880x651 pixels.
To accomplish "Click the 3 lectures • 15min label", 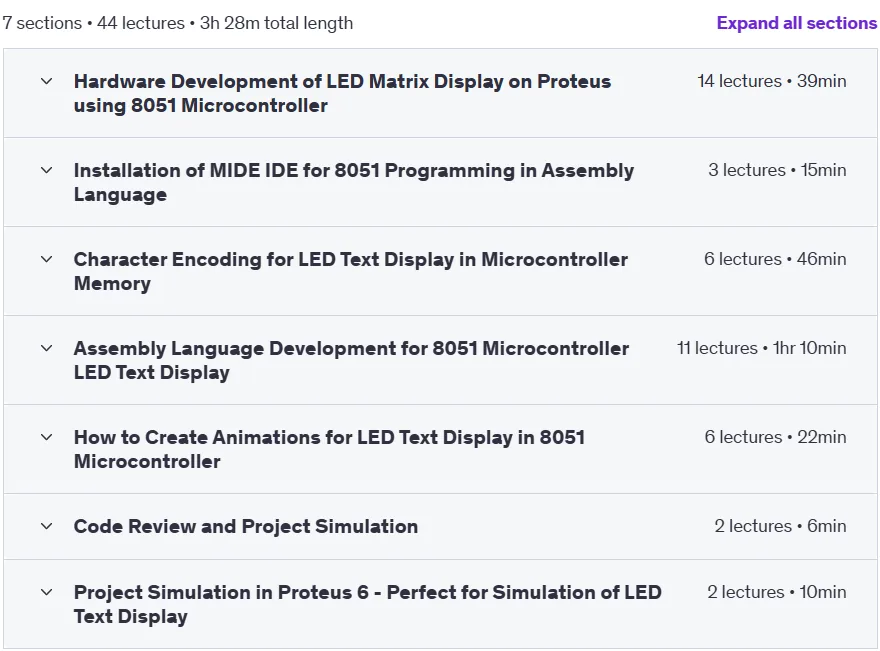I will (777, 170).
